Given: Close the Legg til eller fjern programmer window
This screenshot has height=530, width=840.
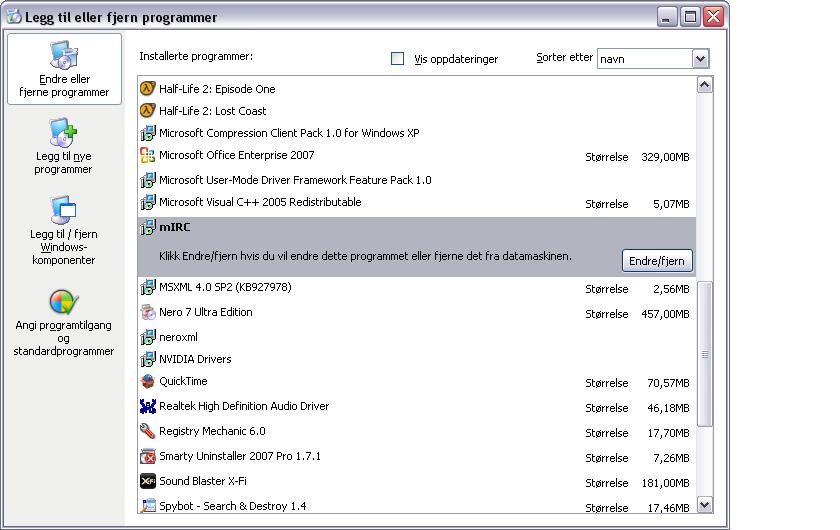Looking at the screenshot, I should [714, 17].
